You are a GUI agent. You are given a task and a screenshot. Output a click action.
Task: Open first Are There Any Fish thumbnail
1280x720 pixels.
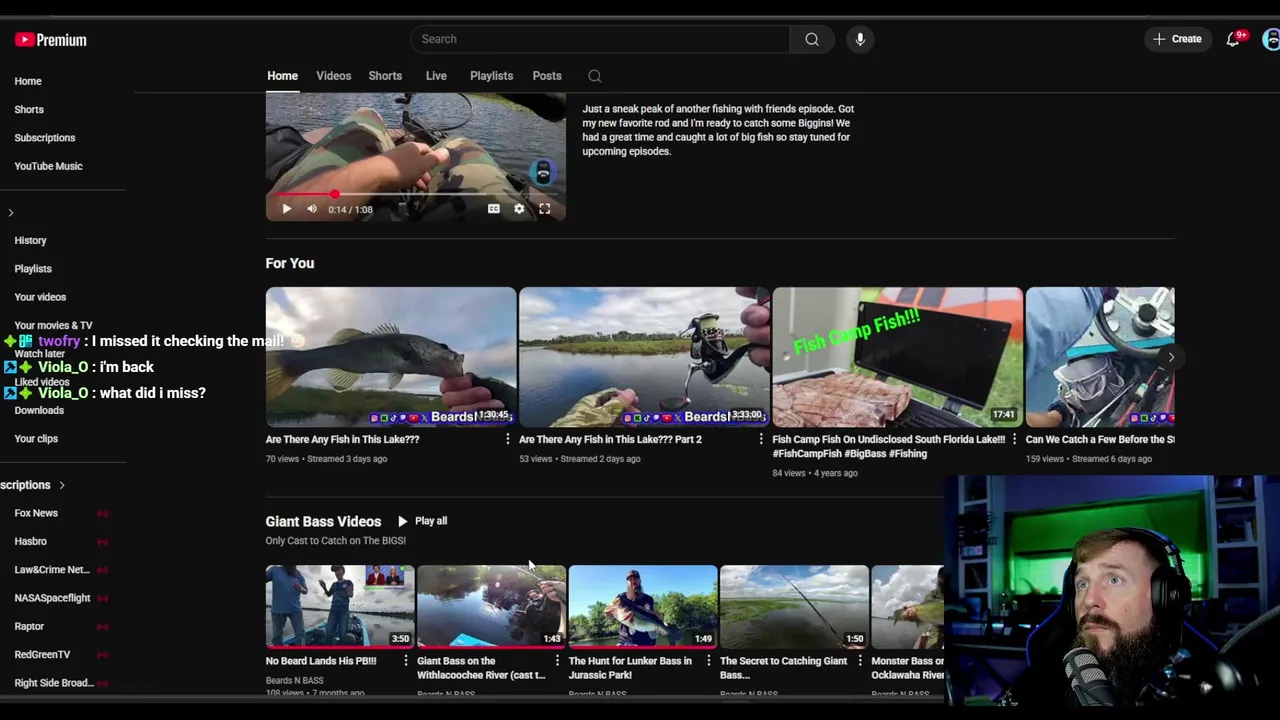(x=391, y=357)
